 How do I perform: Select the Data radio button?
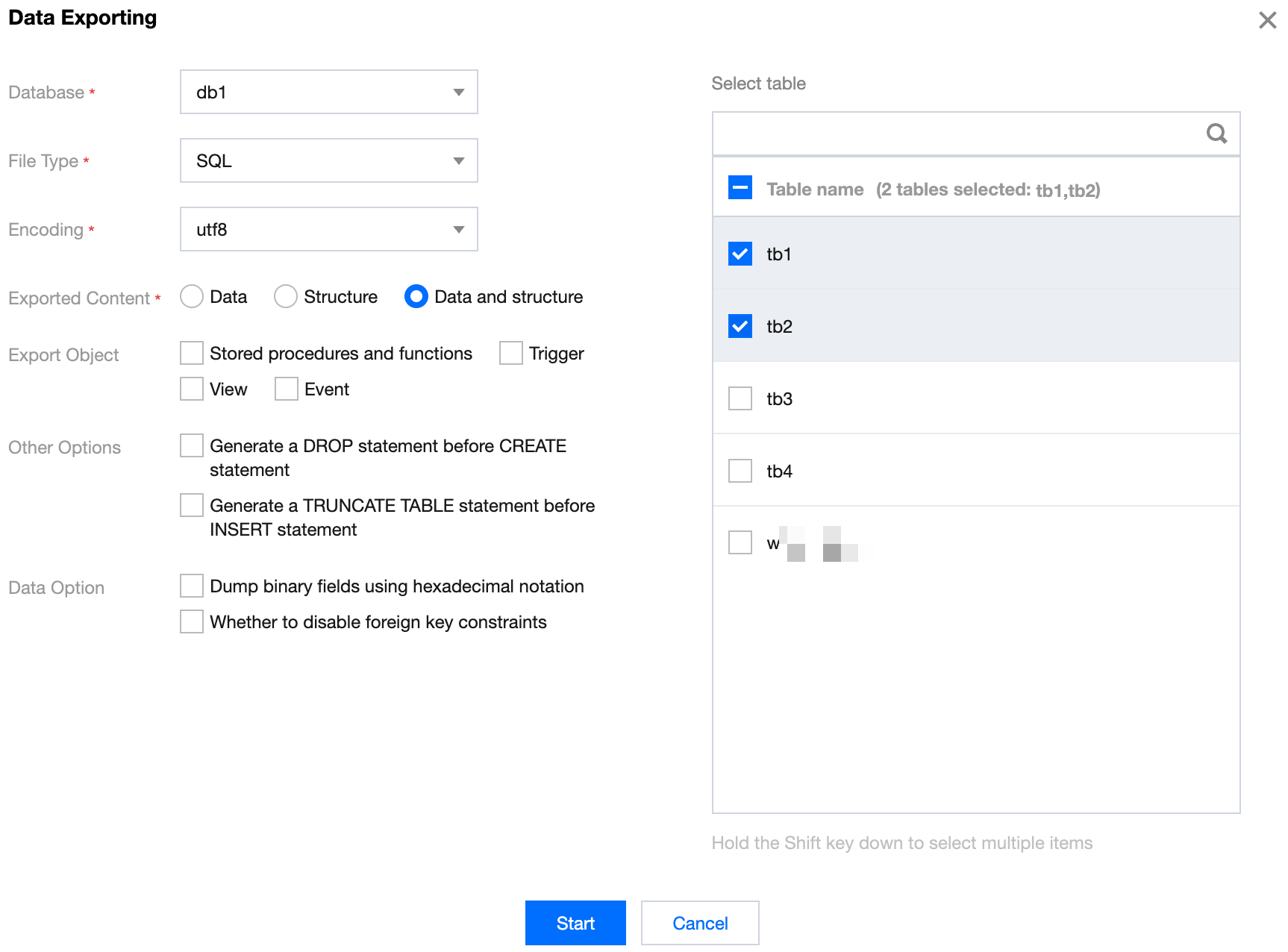point(192,296)
